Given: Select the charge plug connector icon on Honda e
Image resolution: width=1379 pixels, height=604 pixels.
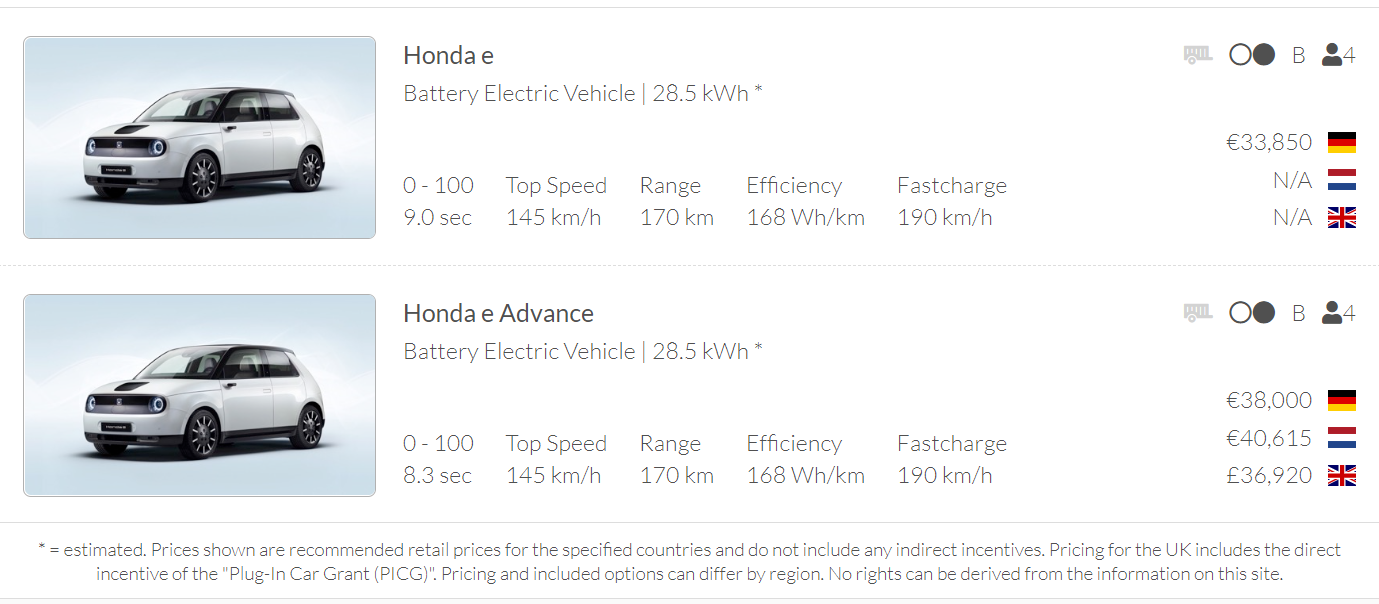Looking at the screenshot, I should tap(1251, 54).
